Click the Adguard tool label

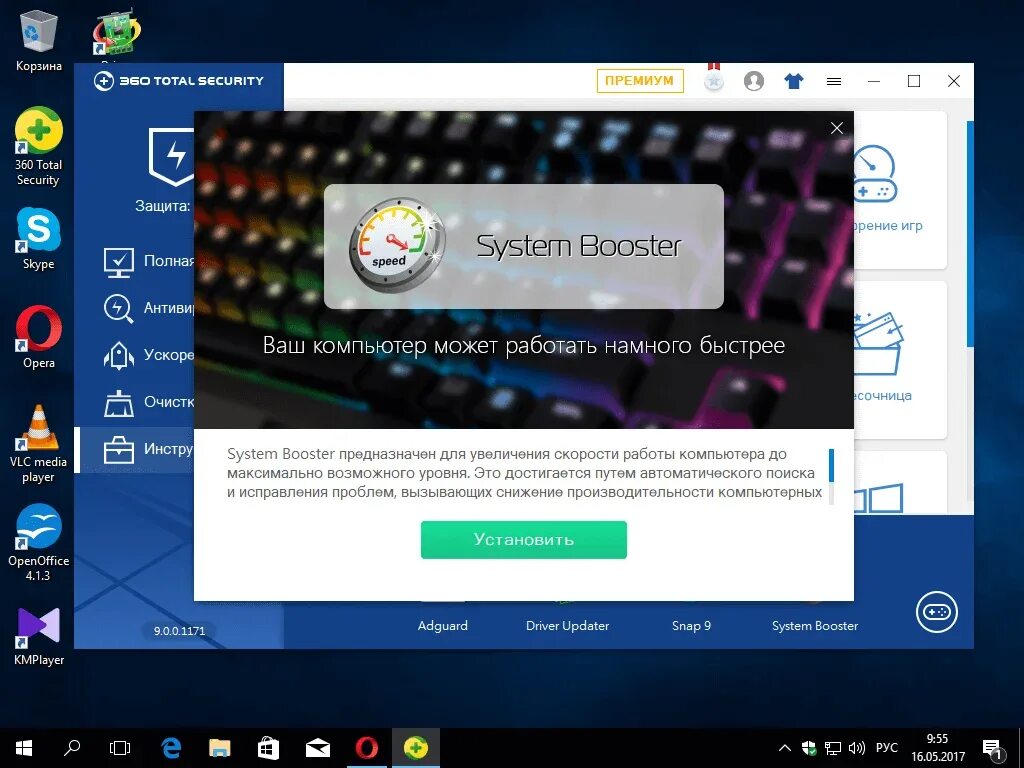443,626
